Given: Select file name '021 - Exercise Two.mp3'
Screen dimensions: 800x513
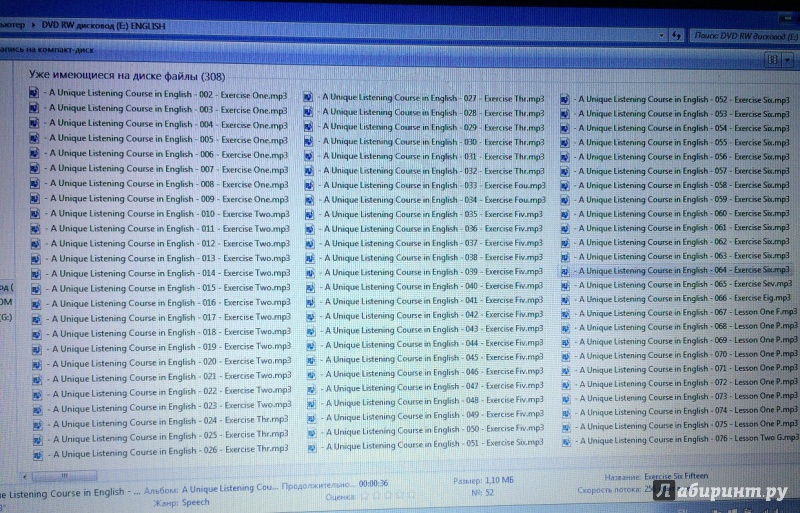Looking at the screenshot, I should click(172, 377).
